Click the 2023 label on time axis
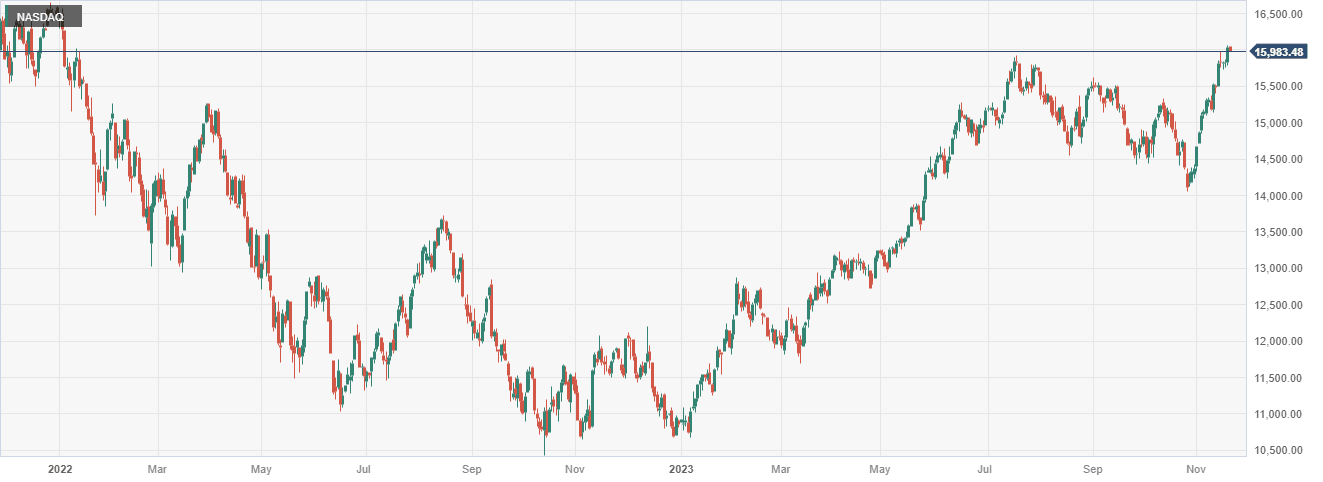The width and height of the screenshot is (1323, 482). (x=681, y=468)
